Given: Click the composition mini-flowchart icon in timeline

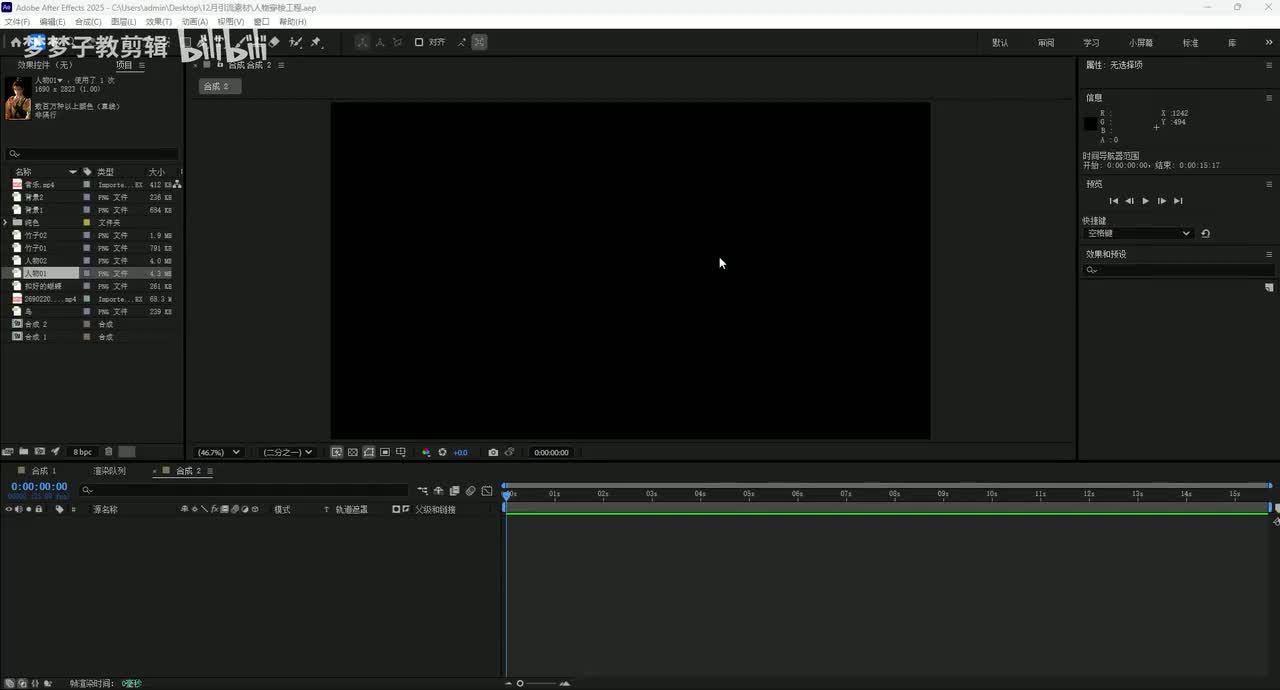Looking at the screenshot, I should [423, 491].
